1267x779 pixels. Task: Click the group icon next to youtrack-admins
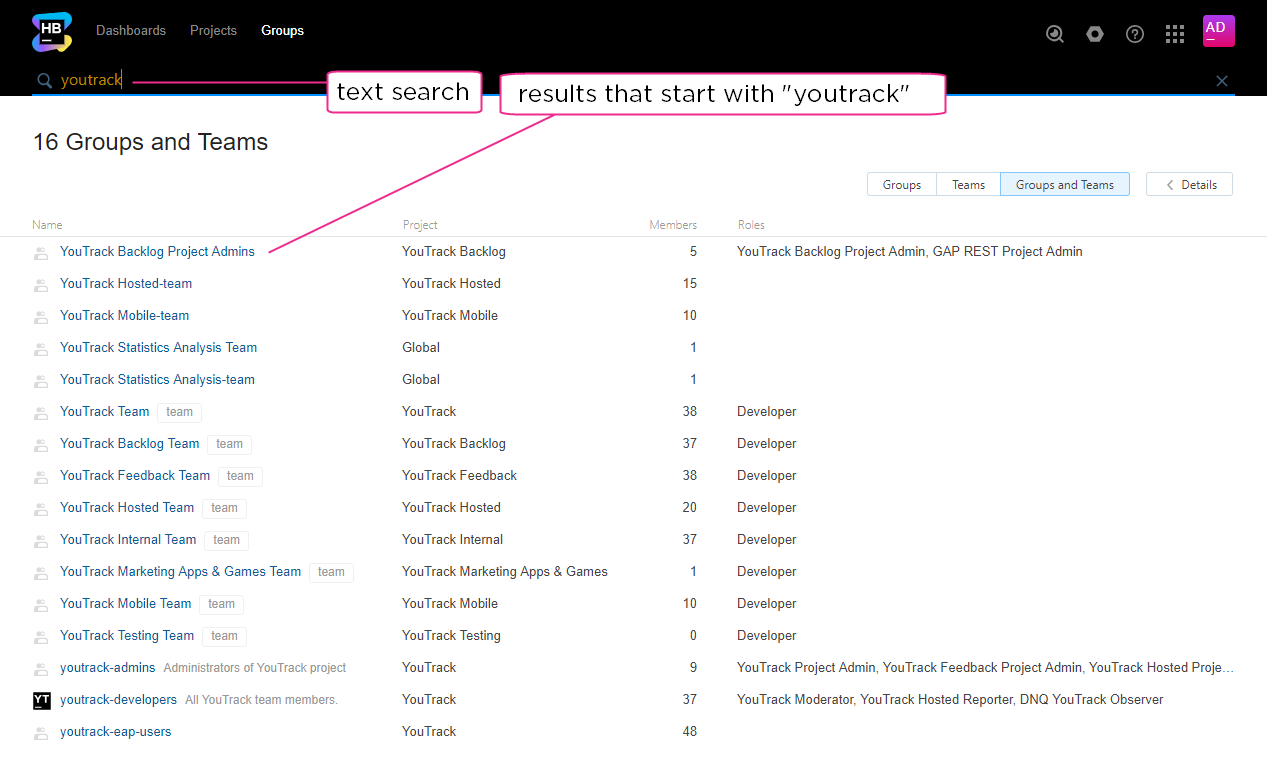pos(41,668)
